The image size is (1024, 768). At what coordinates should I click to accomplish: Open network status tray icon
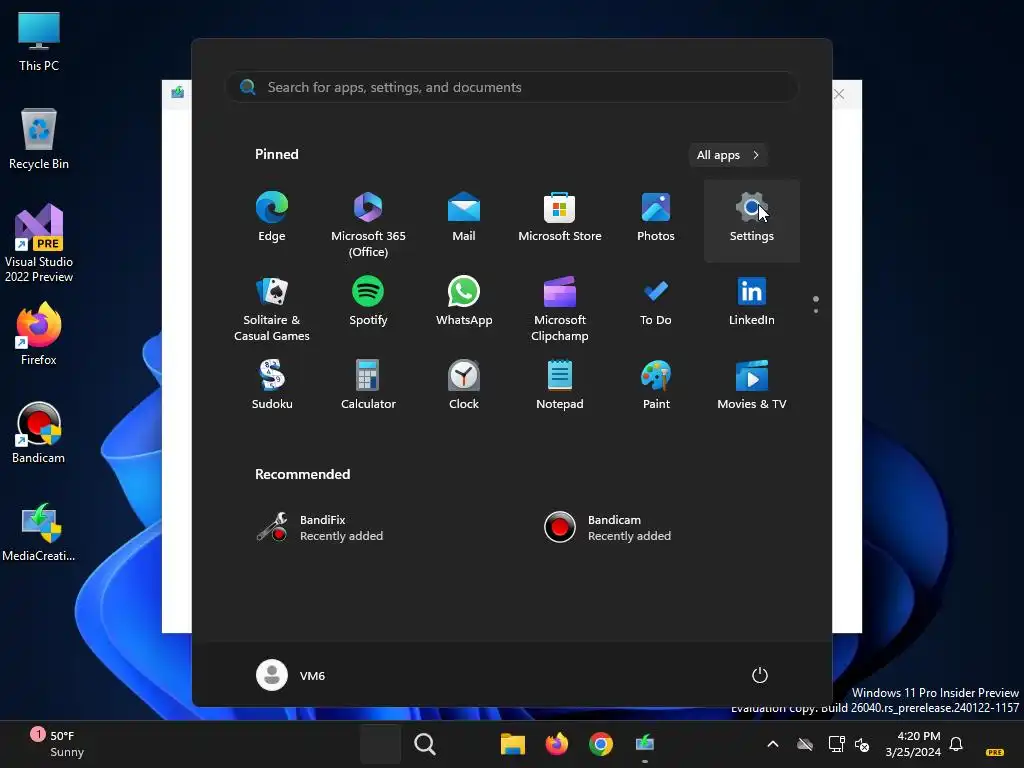coord(837,744)
